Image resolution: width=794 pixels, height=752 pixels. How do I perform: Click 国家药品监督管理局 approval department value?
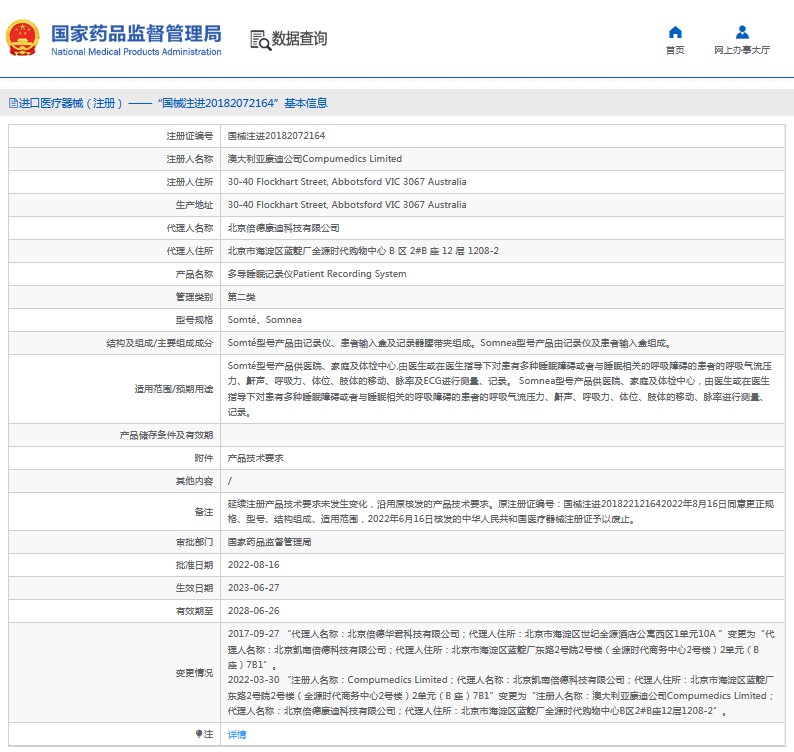[269, 542]
